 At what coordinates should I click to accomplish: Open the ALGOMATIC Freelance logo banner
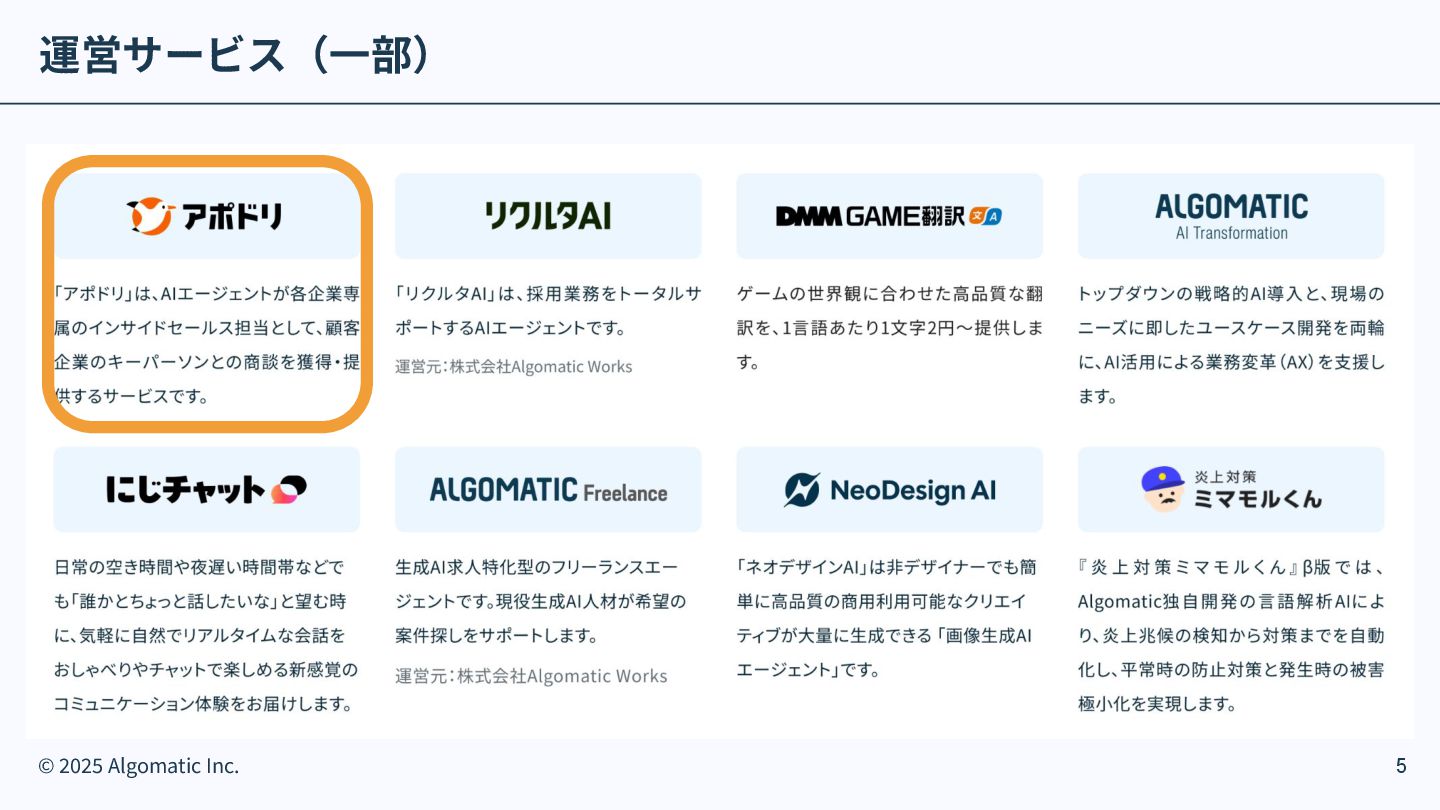548,489
